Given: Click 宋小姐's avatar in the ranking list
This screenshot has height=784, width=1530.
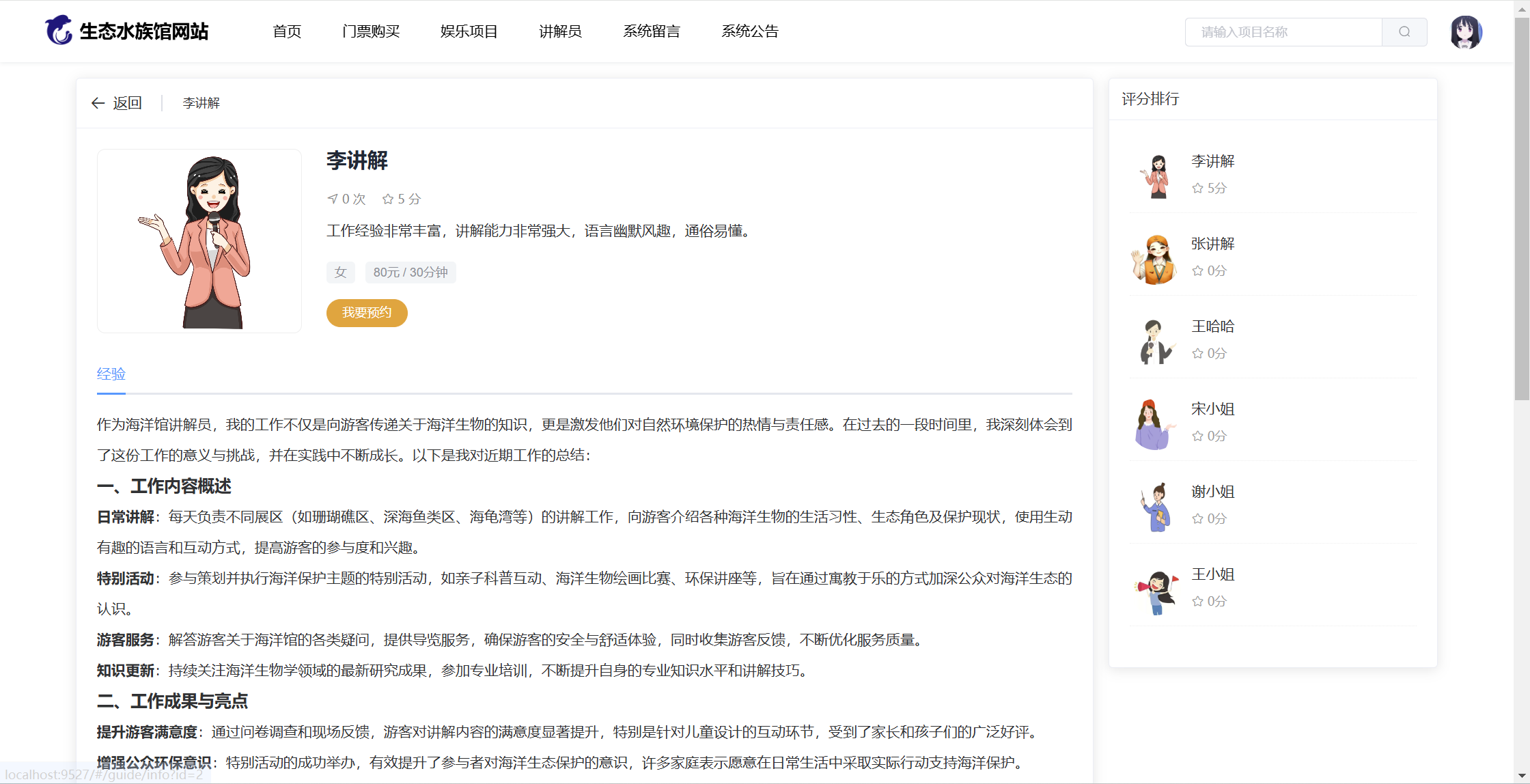Looking at the screenshot, I should (1156, 424).
